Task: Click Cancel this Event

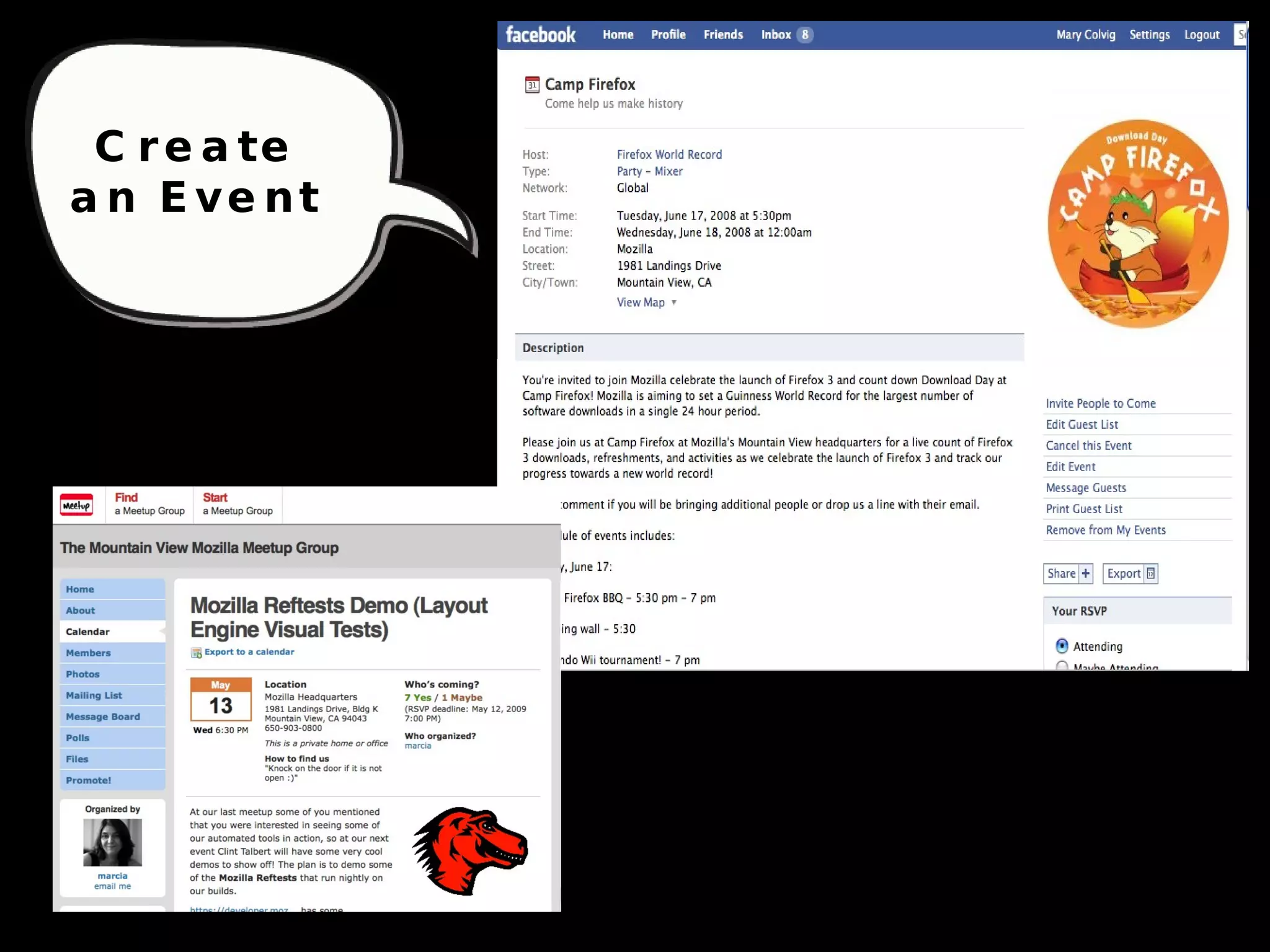Action: point(1088,446)
